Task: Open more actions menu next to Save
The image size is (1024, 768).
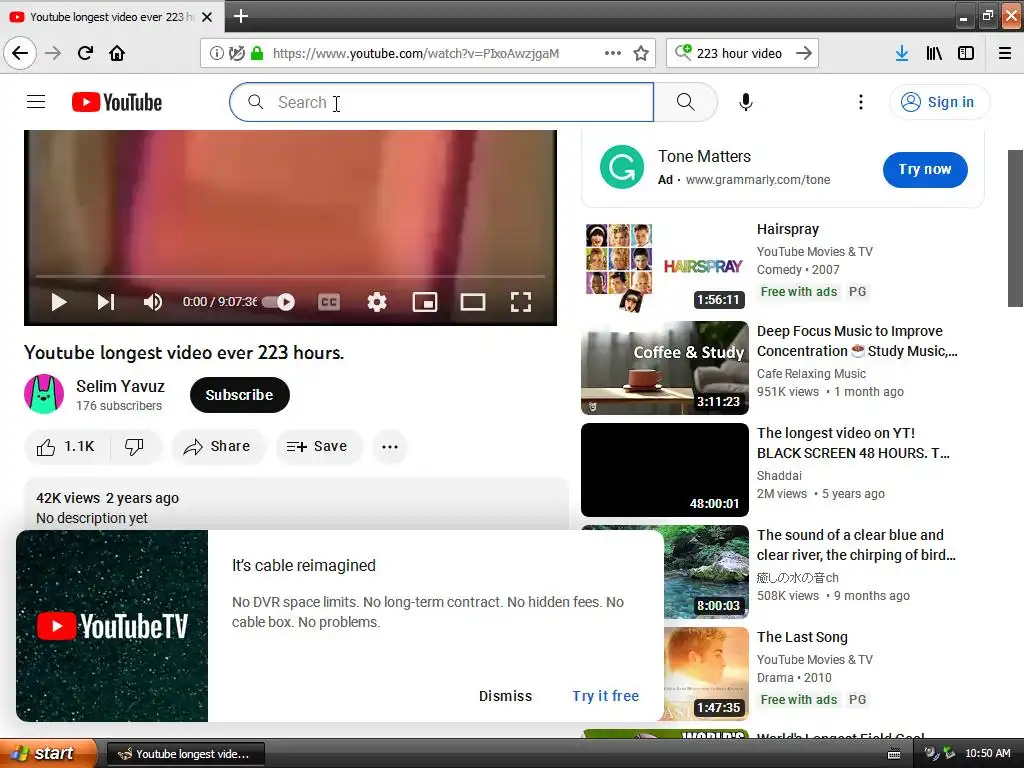Action: tap(390, 447)
